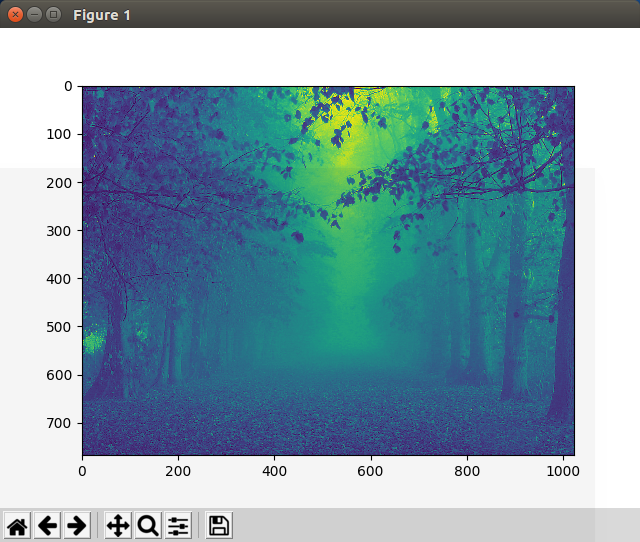The height and width of the screenshot is (542, 640).
Task: Minimize the Figure 1 window
Action: tap(35, 15)
